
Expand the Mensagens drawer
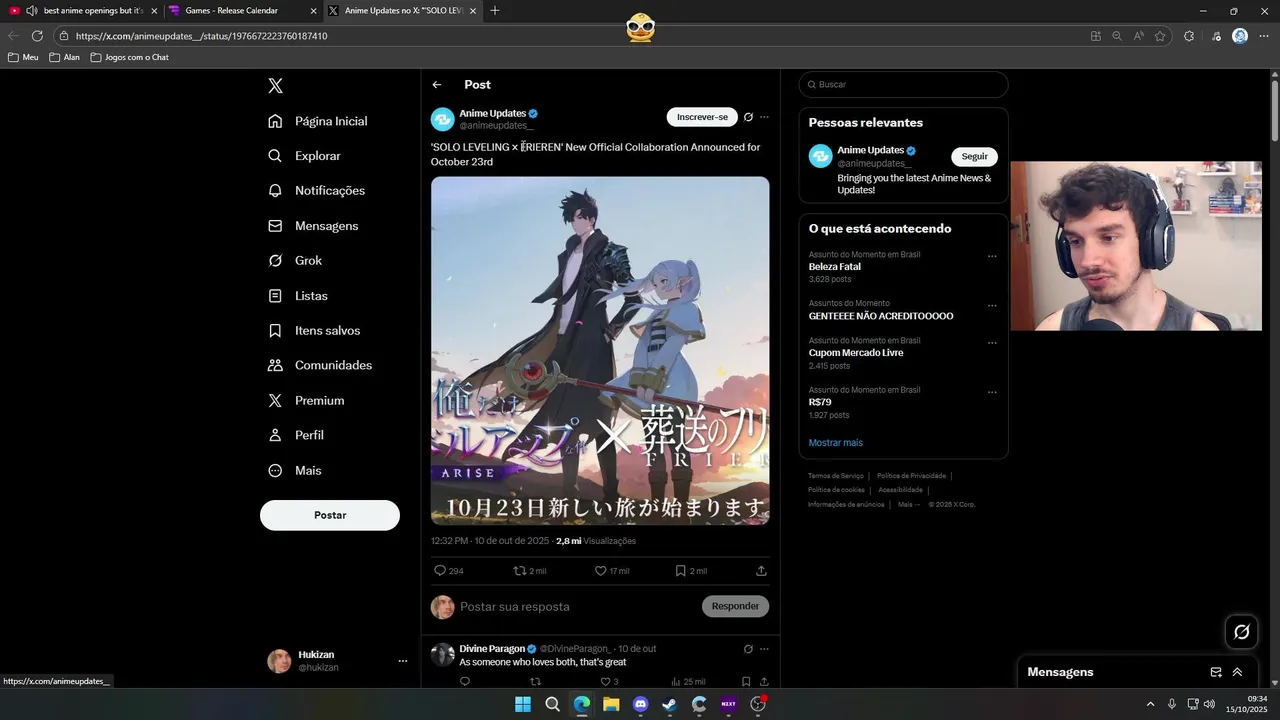pyautogui.click(x=1237, y=672)
